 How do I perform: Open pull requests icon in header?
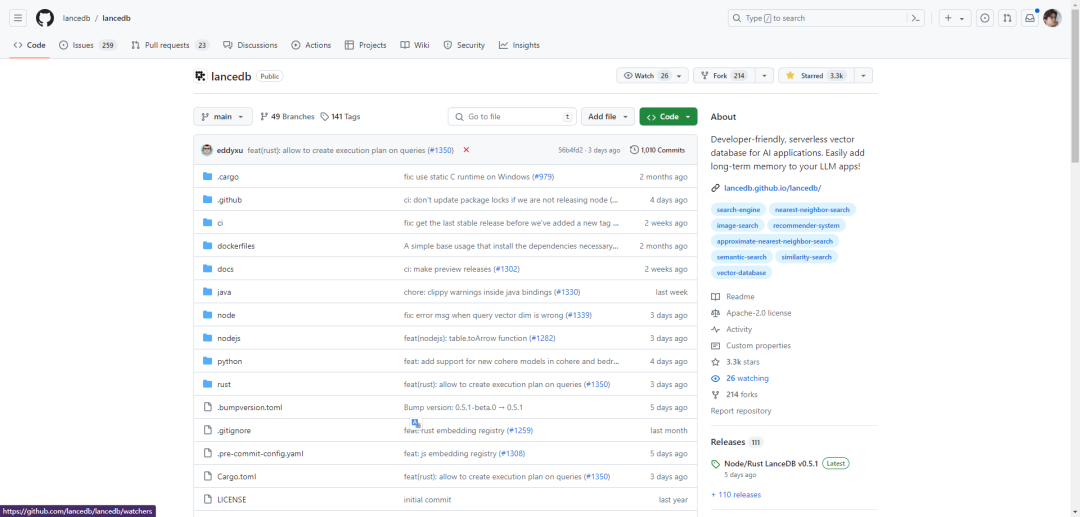(x=1007, y=18)
